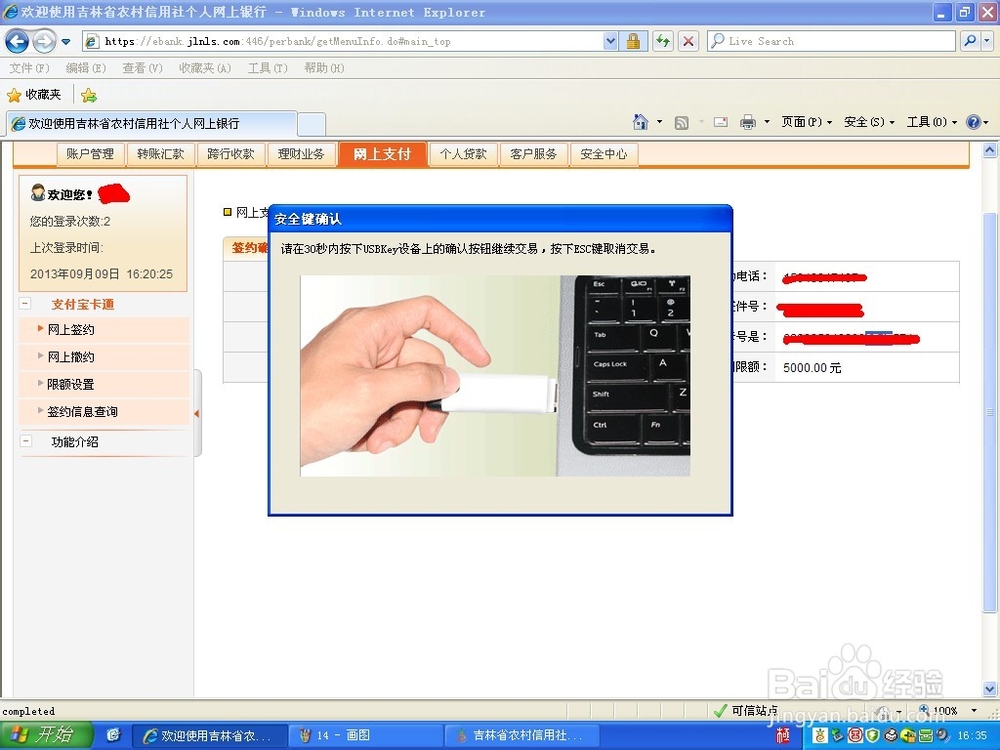Open the 编辑(E) menu
The height and width of the screenshot is (750, 1000).
[x=85, y=68]
